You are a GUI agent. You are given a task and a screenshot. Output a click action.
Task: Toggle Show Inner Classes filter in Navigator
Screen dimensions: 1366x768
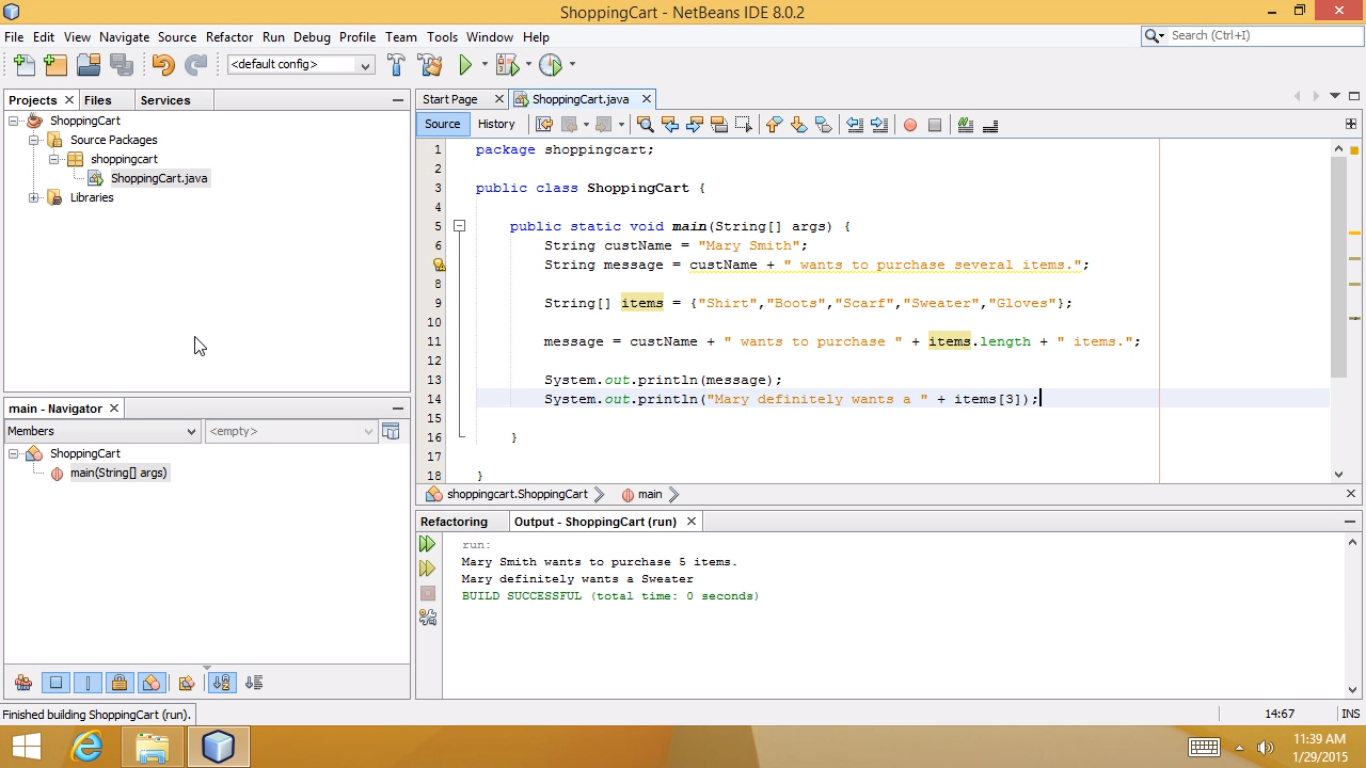tap(152, 683)
